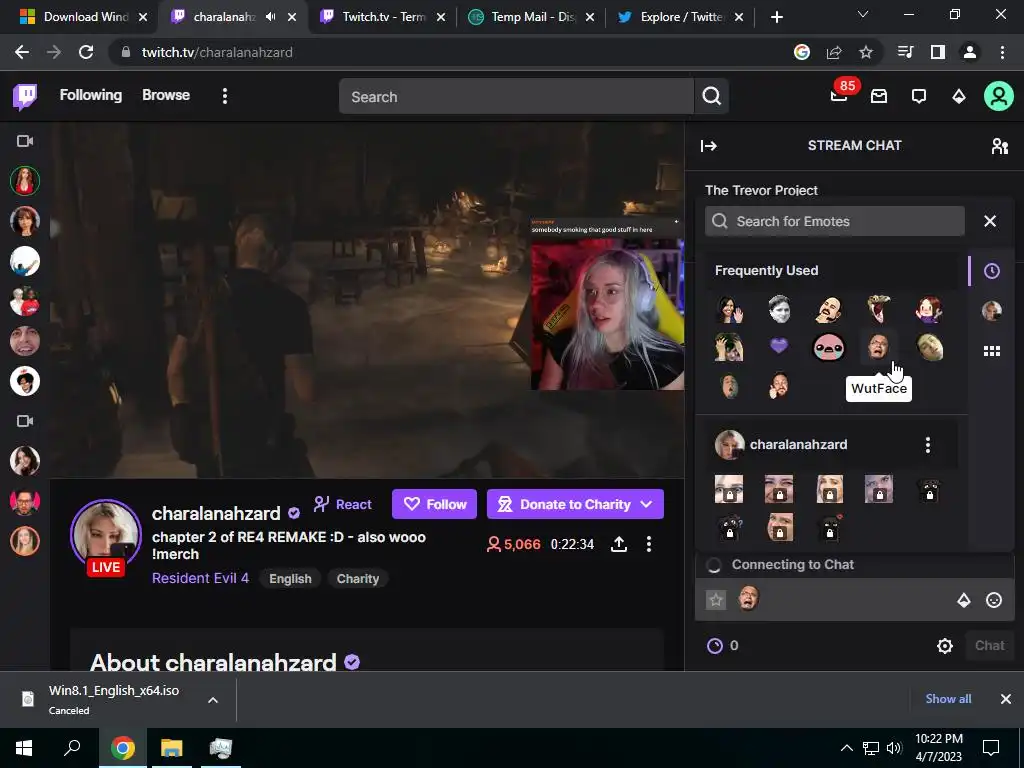Open the green user avatar menu

point(999,97)
